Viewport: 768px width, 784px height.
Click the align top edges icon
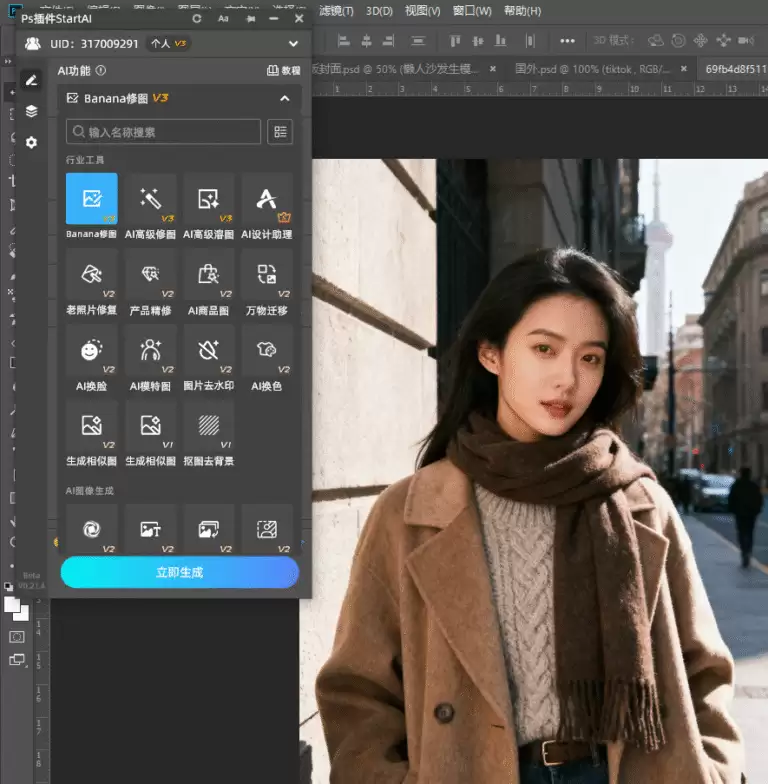tap(454, 40)
